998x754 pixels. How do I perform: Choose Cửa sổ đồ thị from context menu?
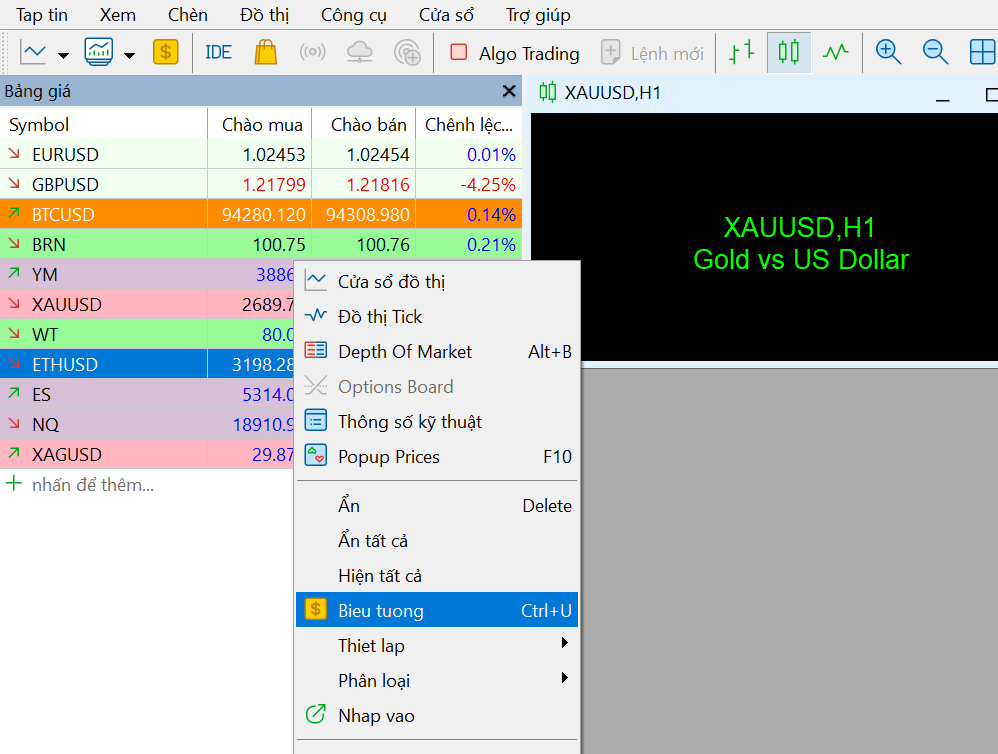pos(437,281)
